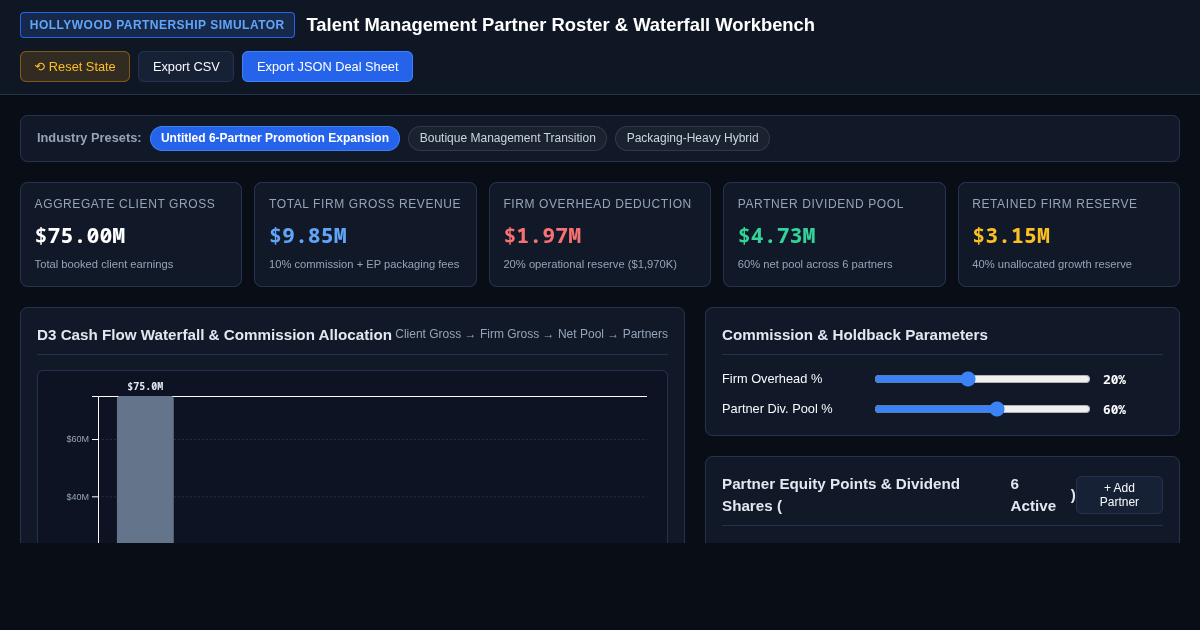Screen dimensions: 1200x630
Task: Click the 40% unallocated growth reserve note
Action: pos(1052,264)
